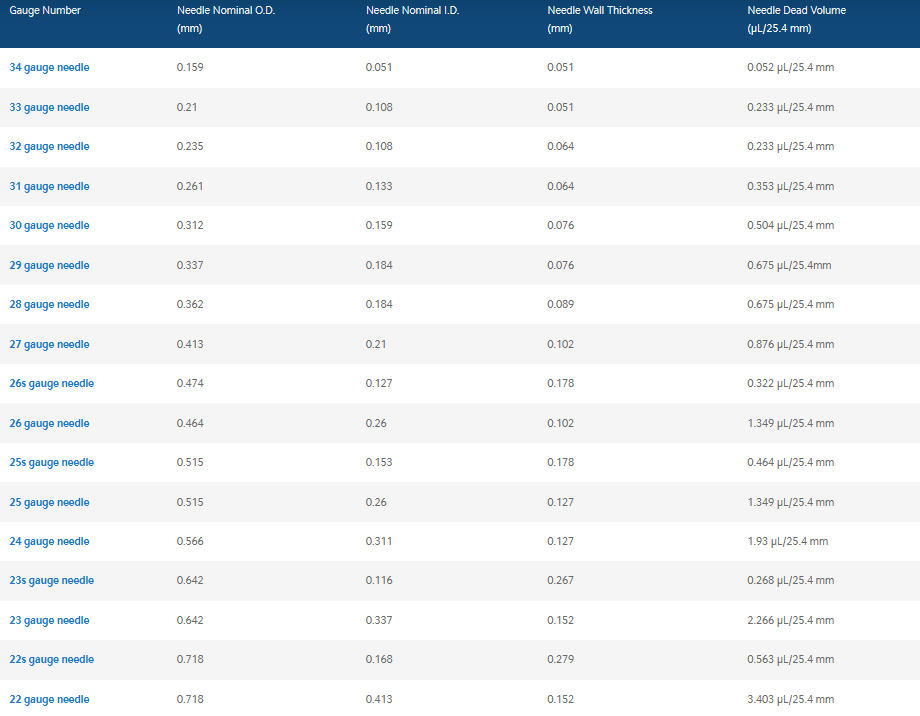Select the 0.089 wall thickness value
Screen dimensions: 920x716
point(560,304)
